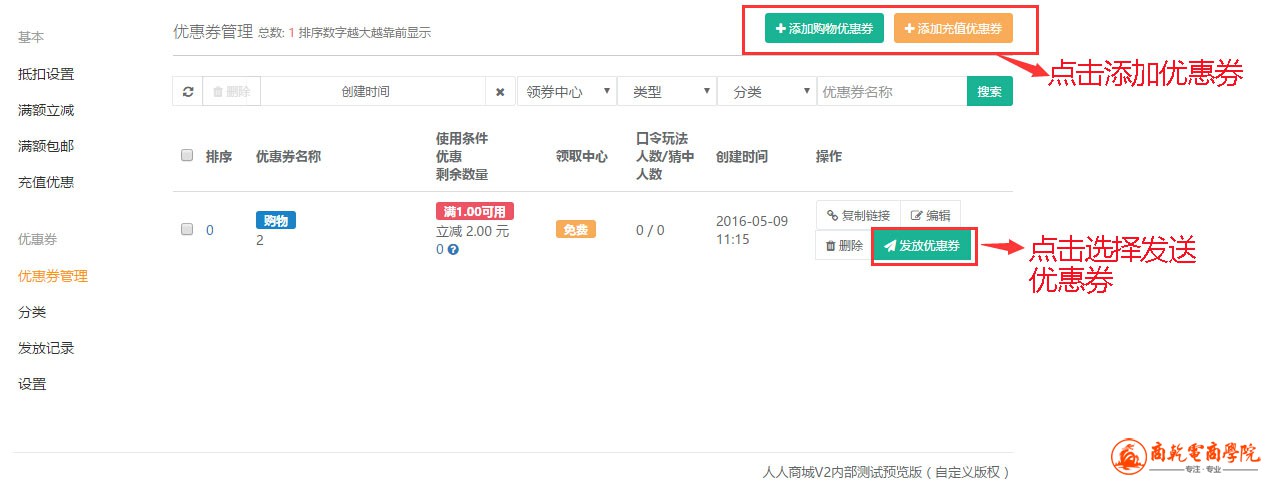Click 添加充值优惠券 to add a recharge coupon

click(x=952, y=29)
